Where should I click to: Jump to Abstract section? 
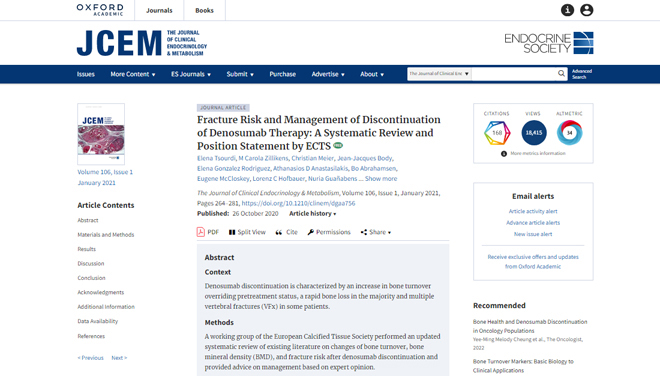click(88, 220)
